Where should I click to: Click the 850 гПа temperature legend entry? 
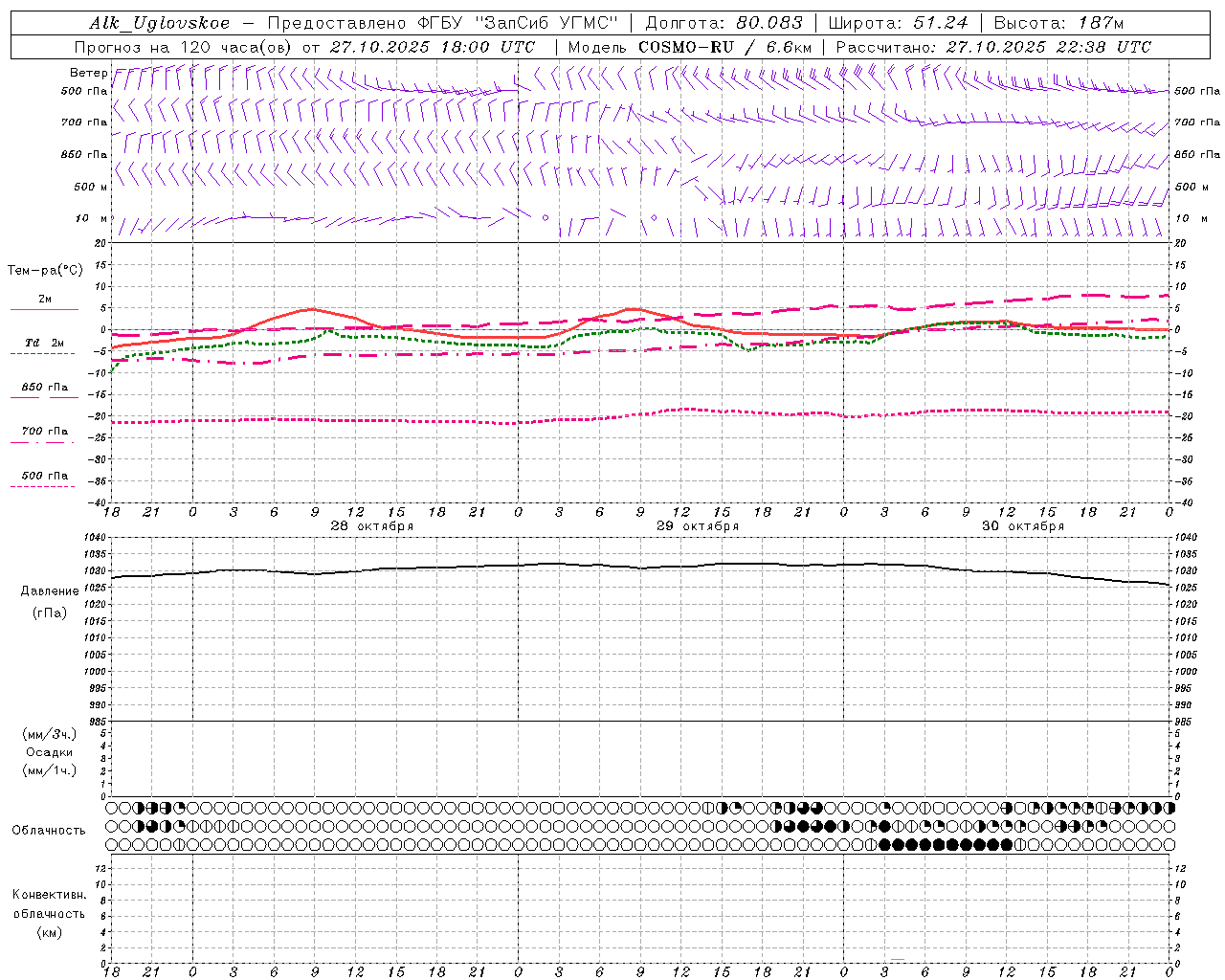[x=44, y=390]
